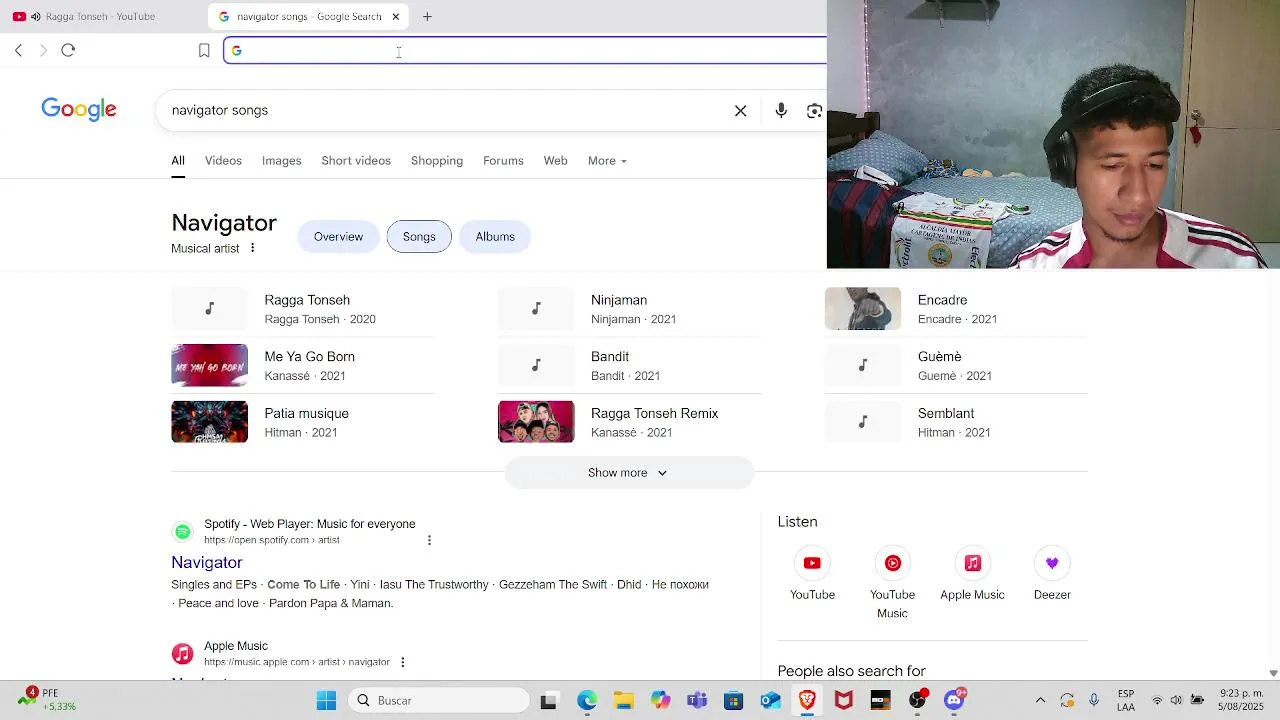Close the navigator songs Google Search tab
1280x720 pixels.
coord(396,16)
